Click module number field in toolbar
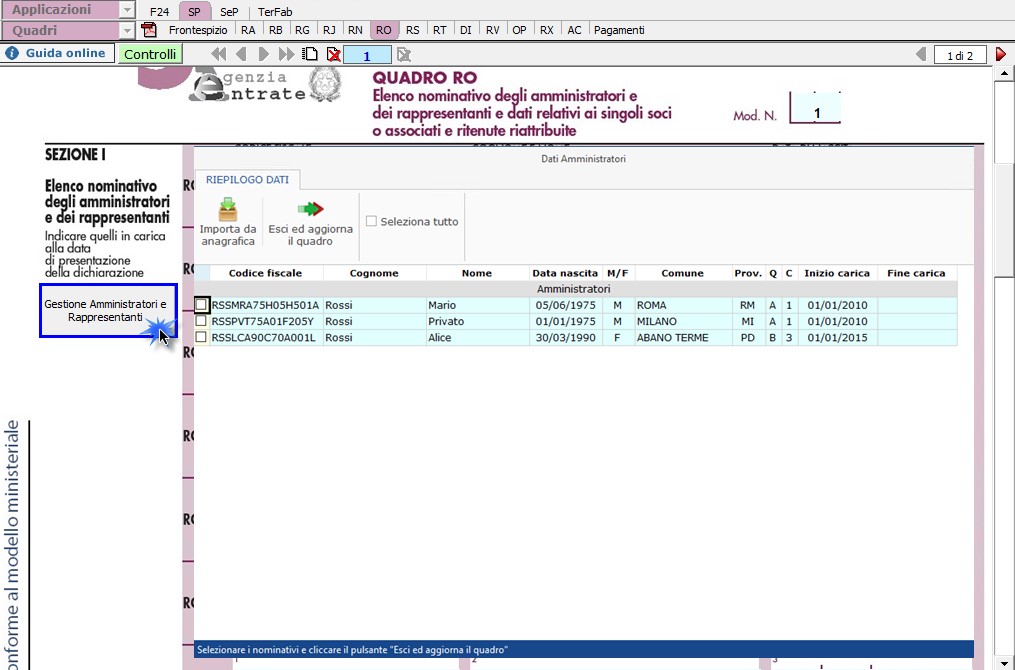 click(x=367, y=55)
